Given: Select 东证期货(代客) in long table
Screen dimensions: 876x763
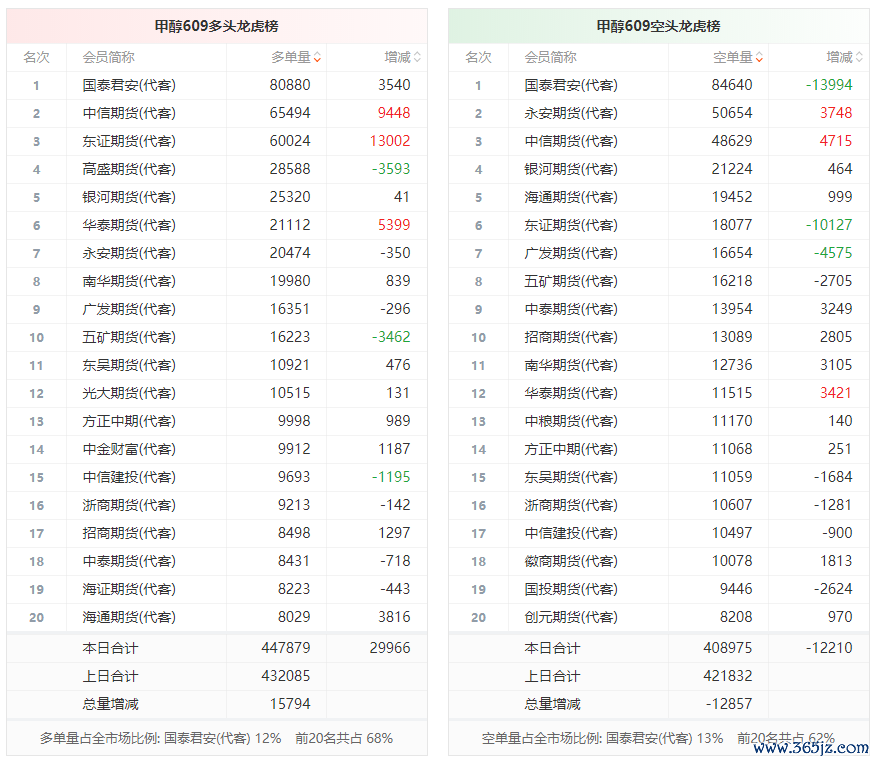Looking at the screenshot, I should click(129, 141).
